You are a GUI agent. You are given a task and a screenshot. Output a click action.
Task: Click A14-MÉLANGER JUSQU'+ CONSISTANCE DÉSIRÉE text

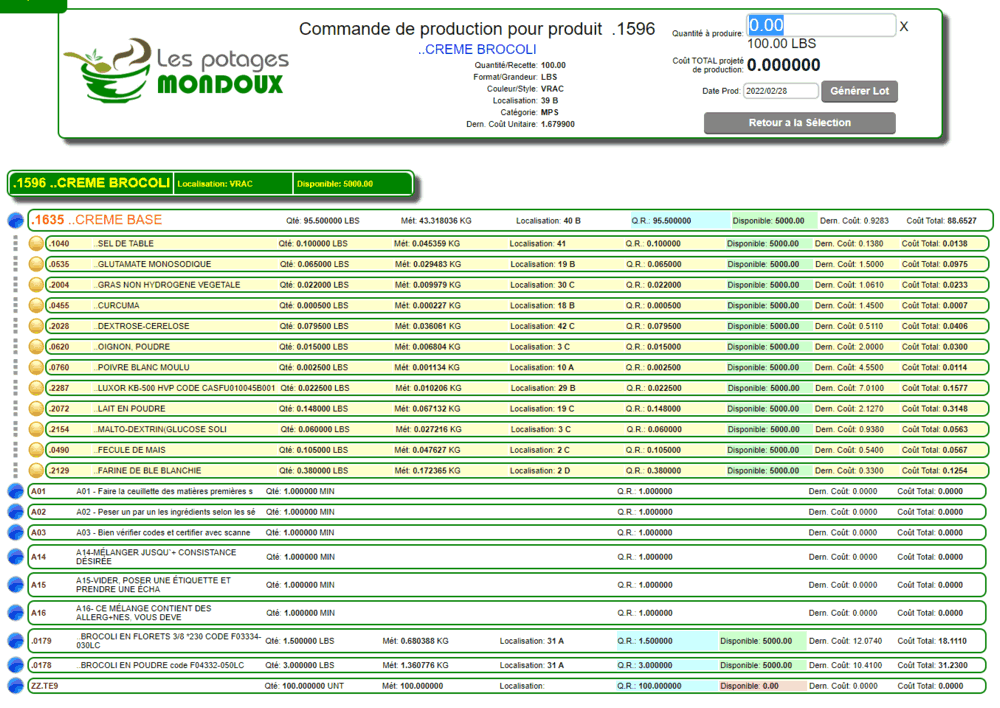(x=156, y=557)
